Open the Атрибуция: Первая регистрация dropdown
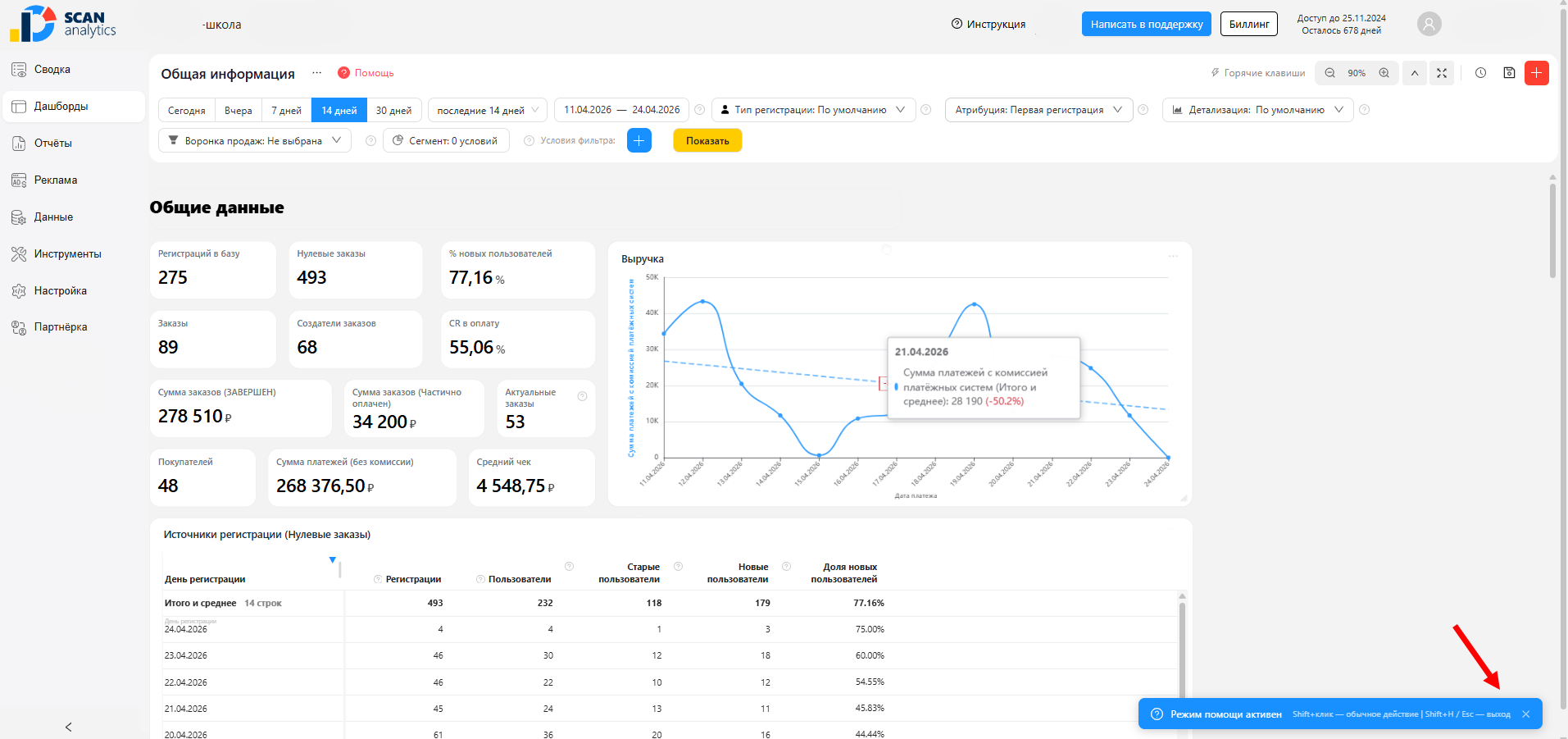This screenshot has width=1568, height=739. [1039, 110]
